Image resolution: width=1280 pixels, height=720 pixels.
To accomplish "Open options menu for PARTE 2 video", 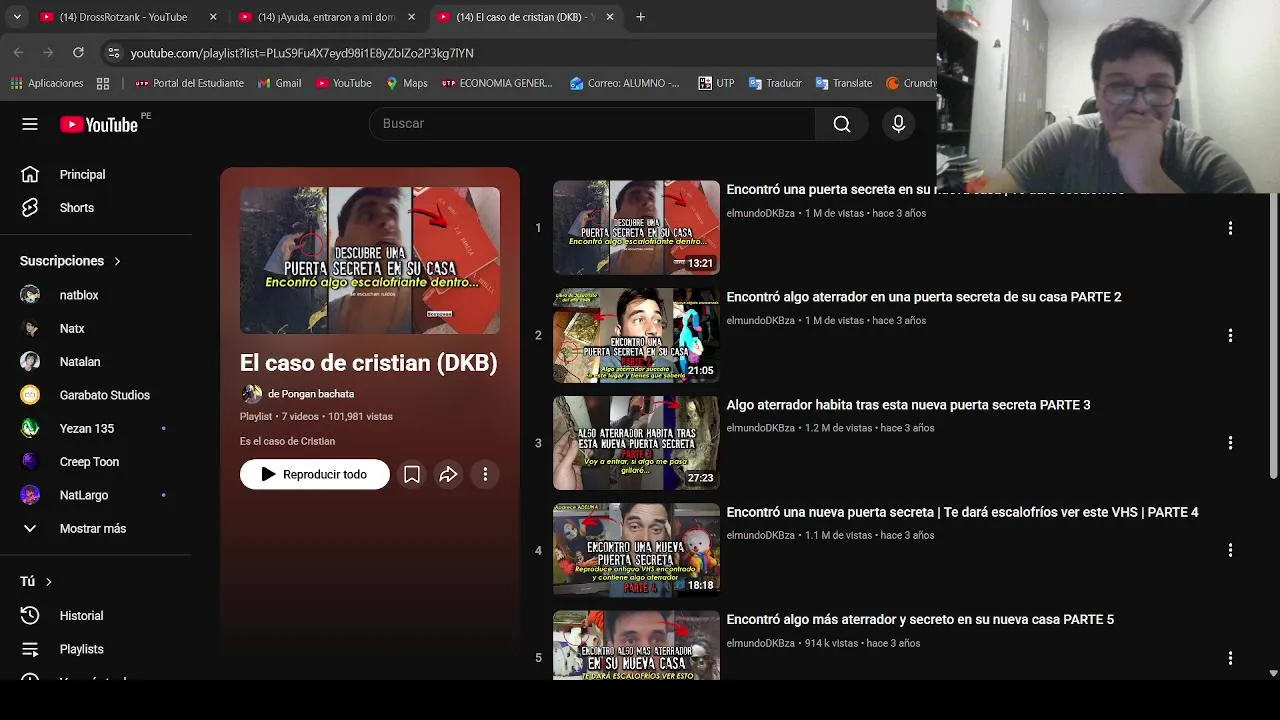I will pos(1230,335).
